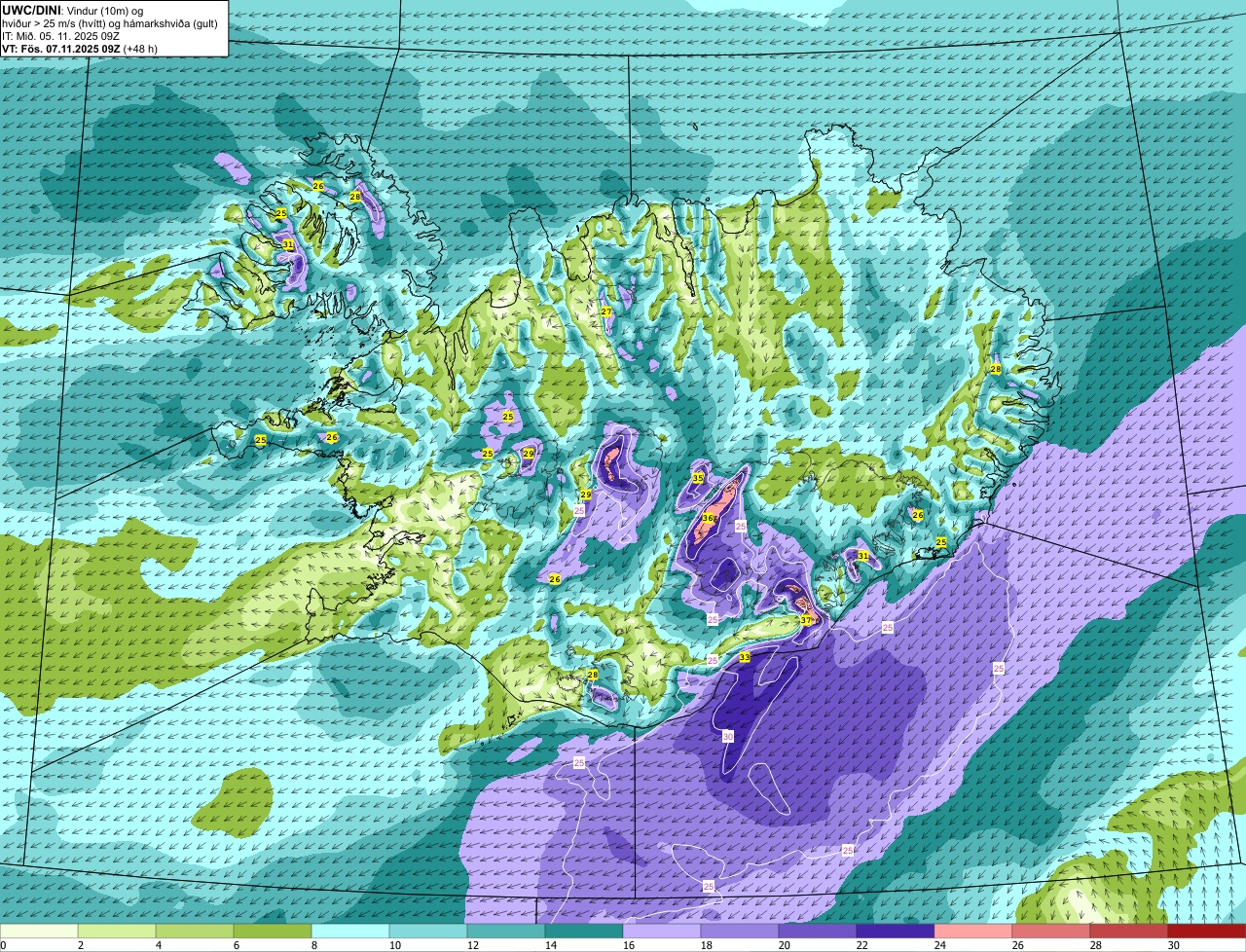Select the legend swatch between 10 and 12
The image size is (1246, 952).
[428, 931]
